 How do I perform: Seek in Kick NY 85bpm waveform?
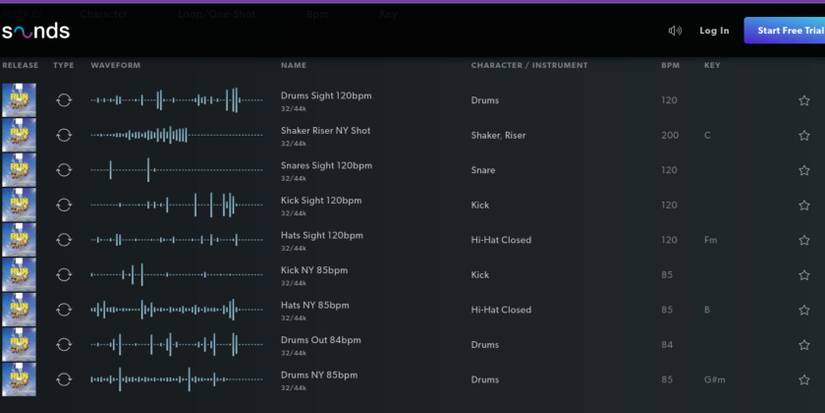(176, 275)
